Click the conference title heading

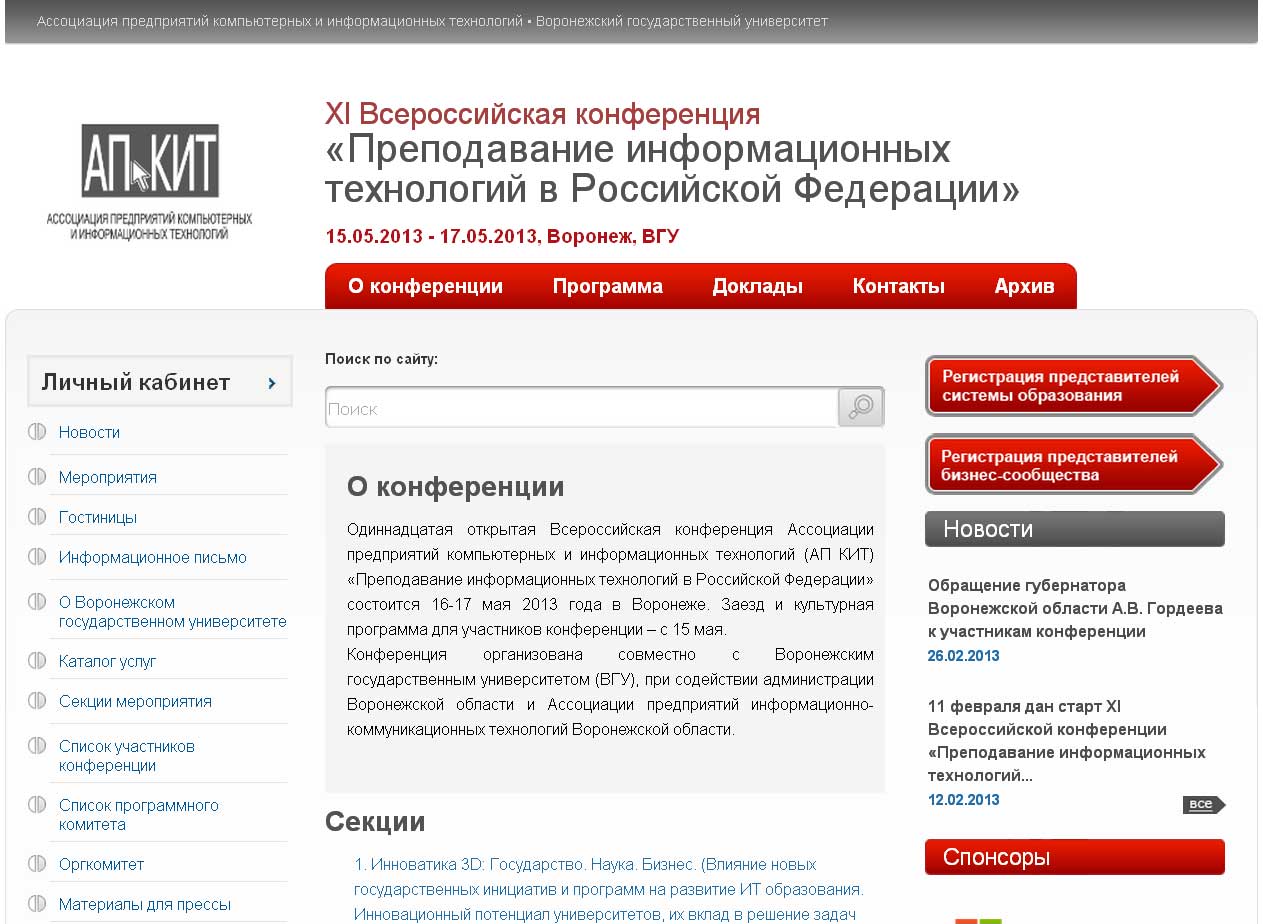click(672, 168)
